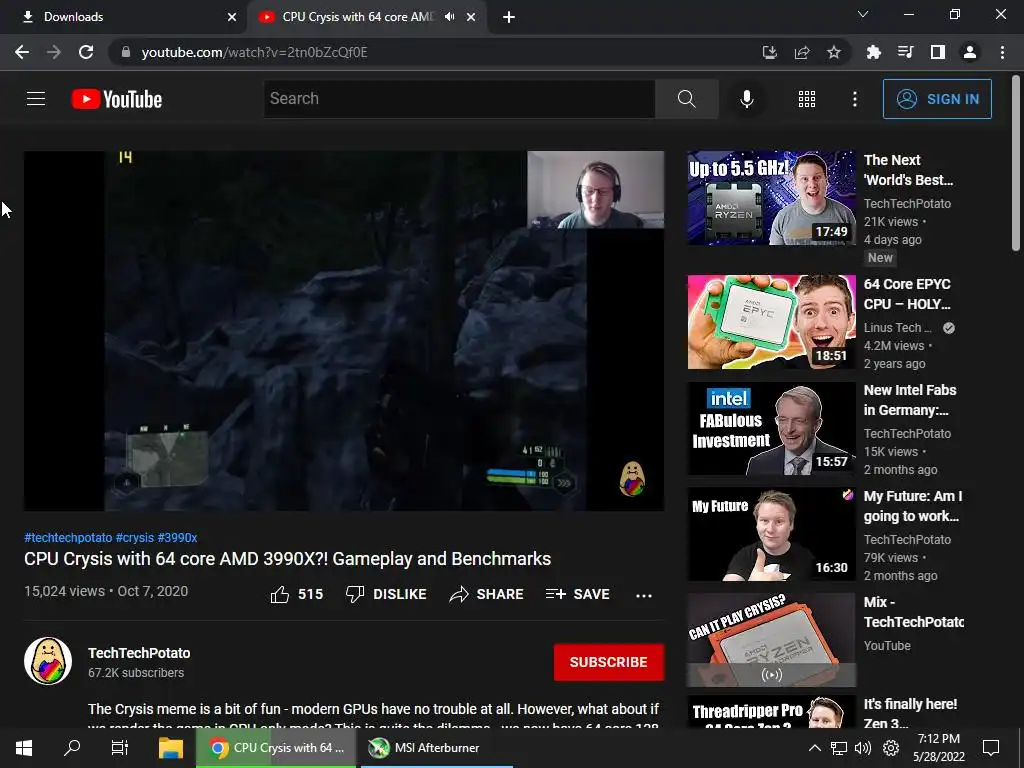Open the #techtechpotato hashtag
1024x768 pixels.
click(x=68, y=537)
